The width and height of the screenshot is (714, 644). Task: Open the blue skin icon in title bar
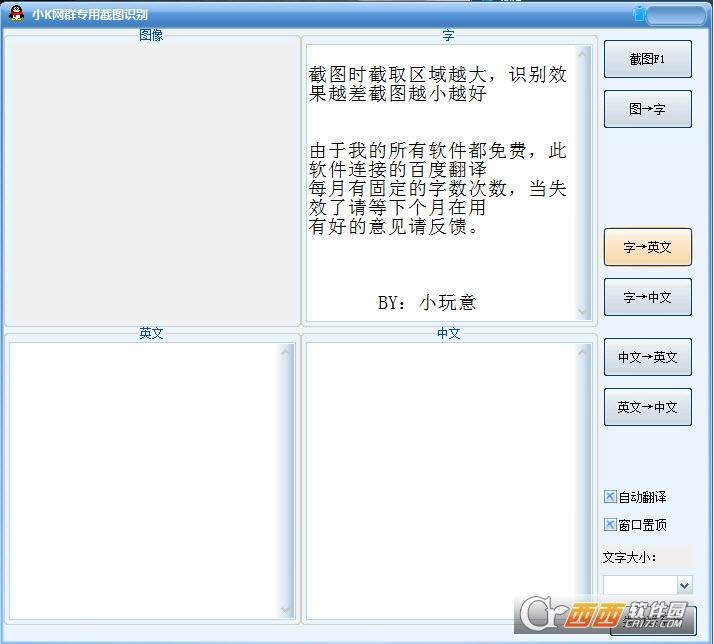639,14
